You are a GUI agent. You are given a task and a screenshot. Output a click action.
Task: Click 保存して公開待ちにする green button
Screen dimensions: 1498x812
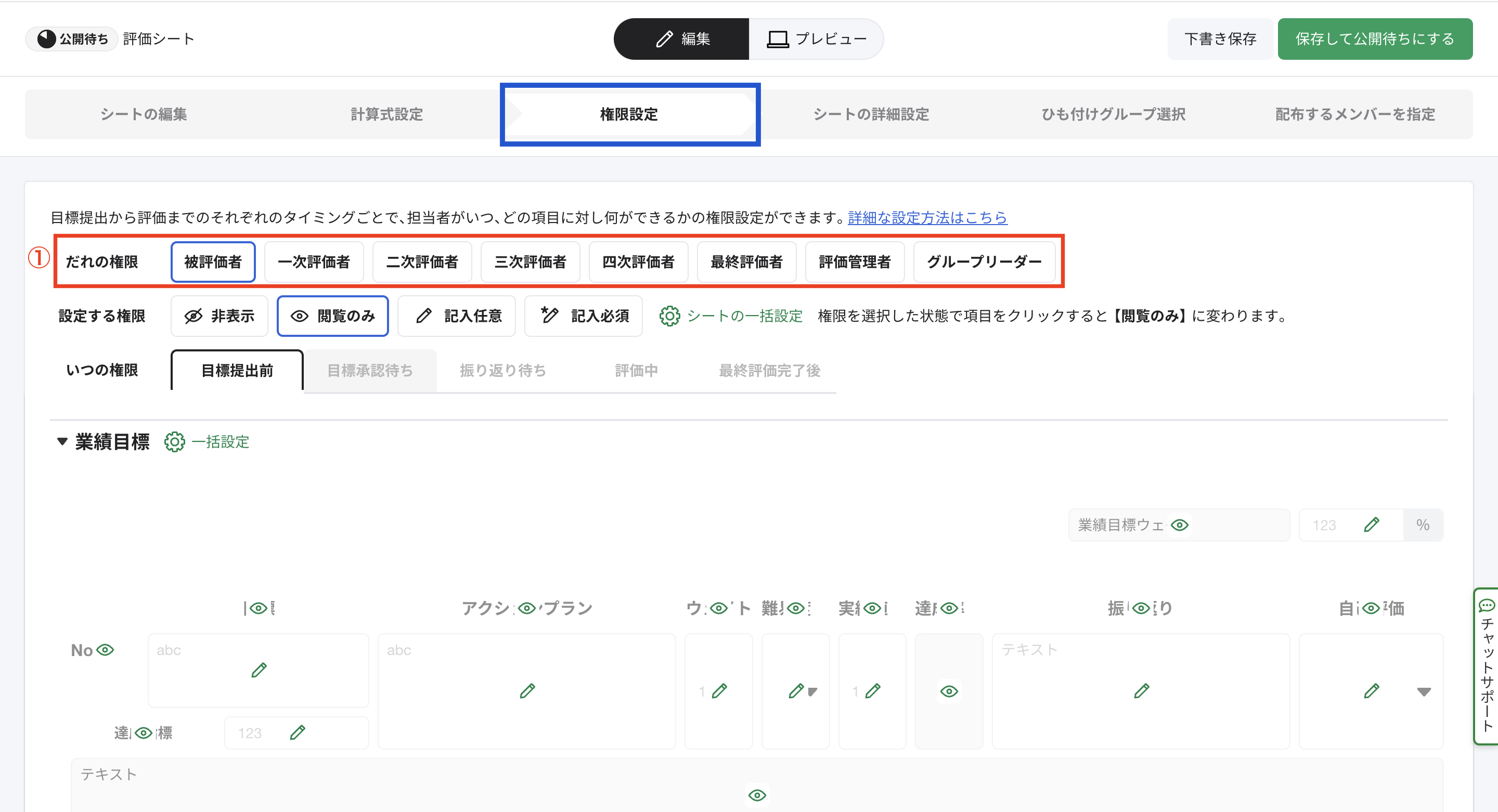click(x=1375, y=38)
